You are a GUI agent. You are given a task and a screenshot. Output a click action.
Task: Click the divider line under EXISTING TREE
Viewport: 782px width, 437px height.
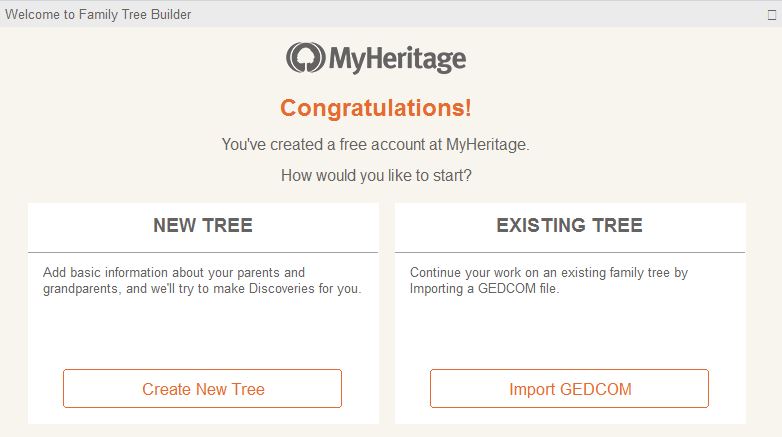click(570, 252)
